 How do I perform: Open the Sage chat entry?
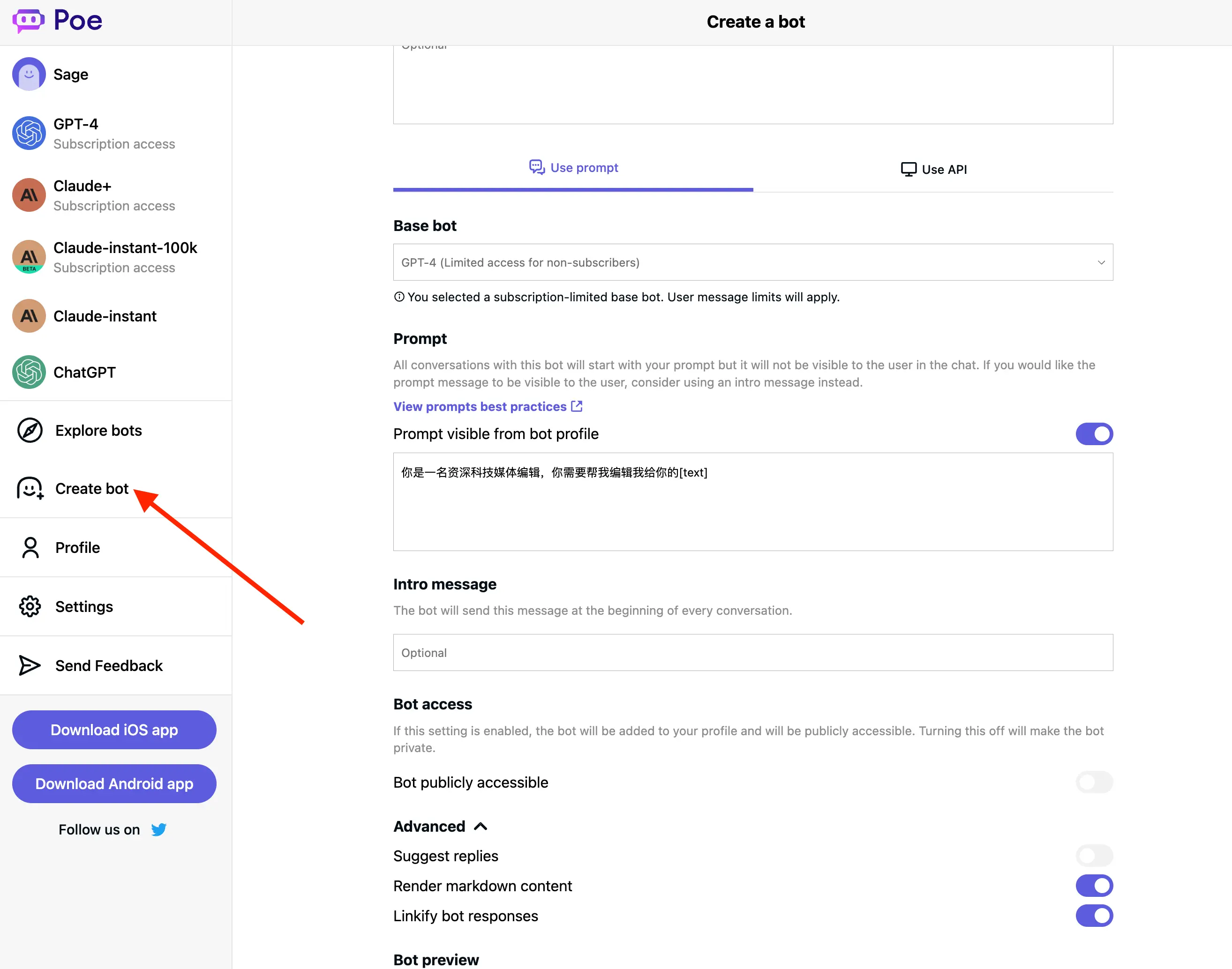[x=116, y=75]
